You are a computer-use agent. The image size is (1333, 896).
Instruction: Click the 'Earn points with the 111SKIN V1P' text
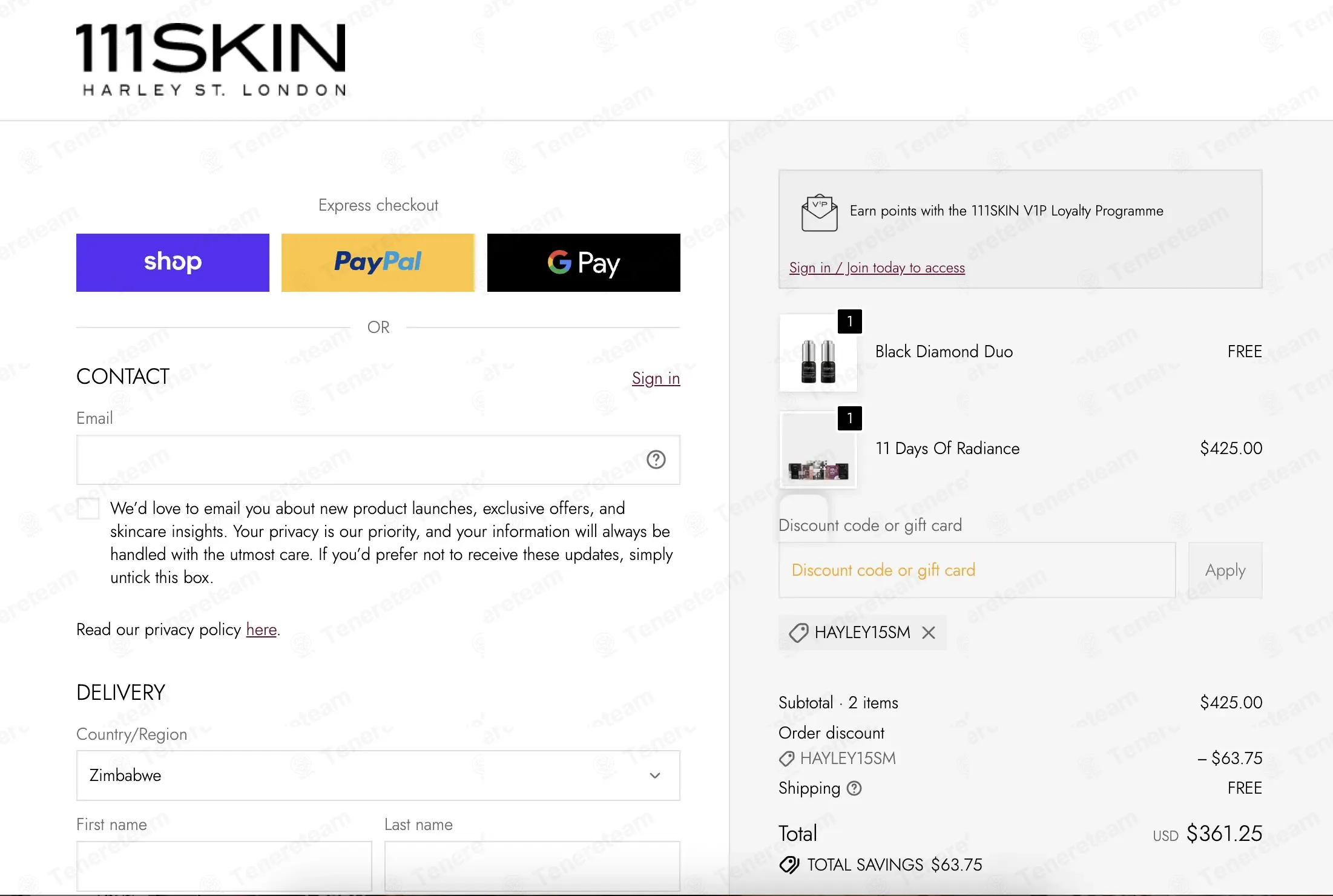coord(1007,211)
